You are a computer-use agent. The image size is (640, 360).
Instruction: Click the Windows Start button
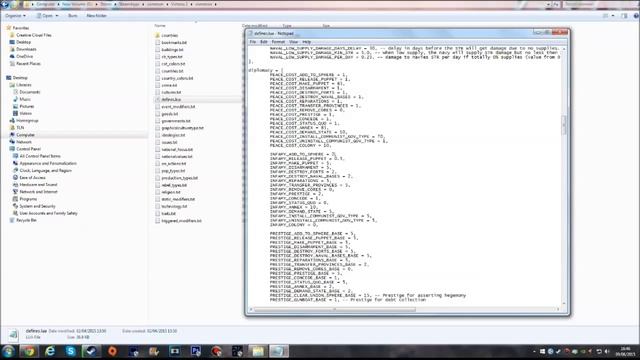[x=8, y=351]
